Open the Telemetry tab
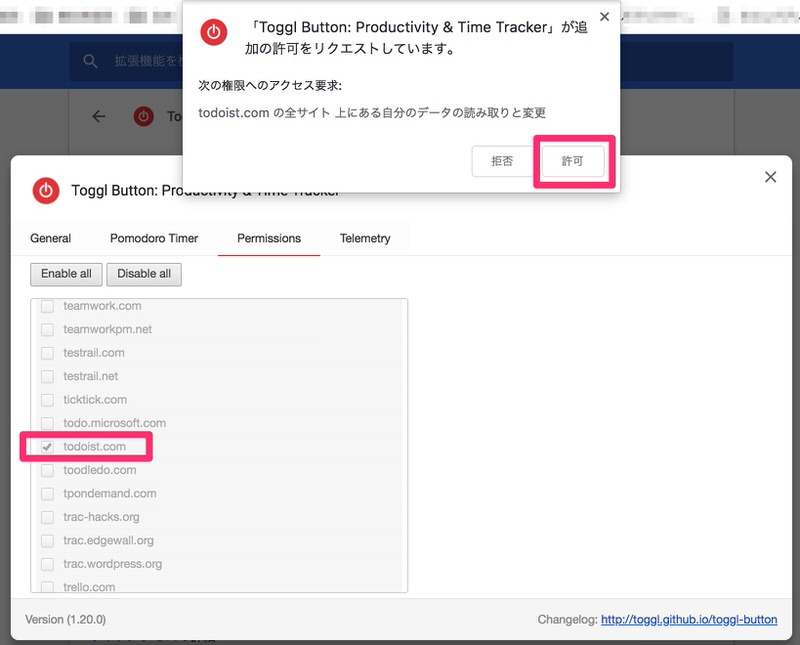Screen dimensions: 800x645 coord(365,238)
